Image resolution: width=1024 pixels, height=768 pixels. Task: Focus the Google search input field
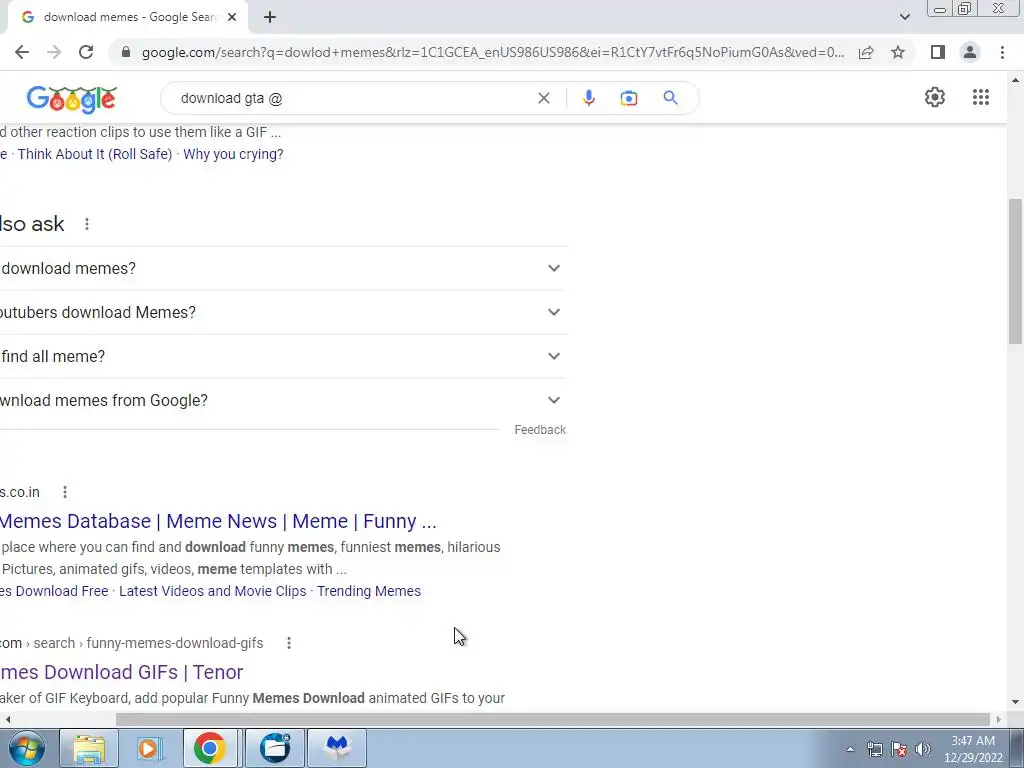click(x=353, y=98)
